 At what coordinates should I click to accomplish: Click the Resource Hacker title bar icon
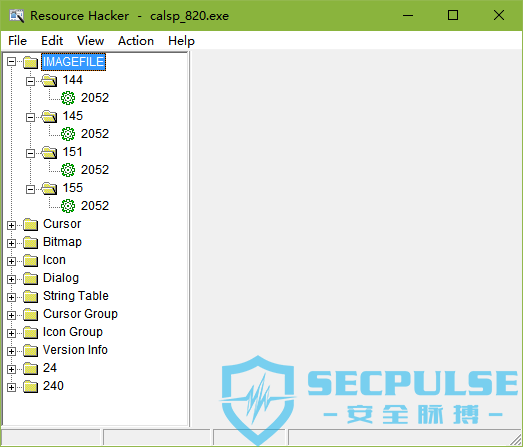16,16
